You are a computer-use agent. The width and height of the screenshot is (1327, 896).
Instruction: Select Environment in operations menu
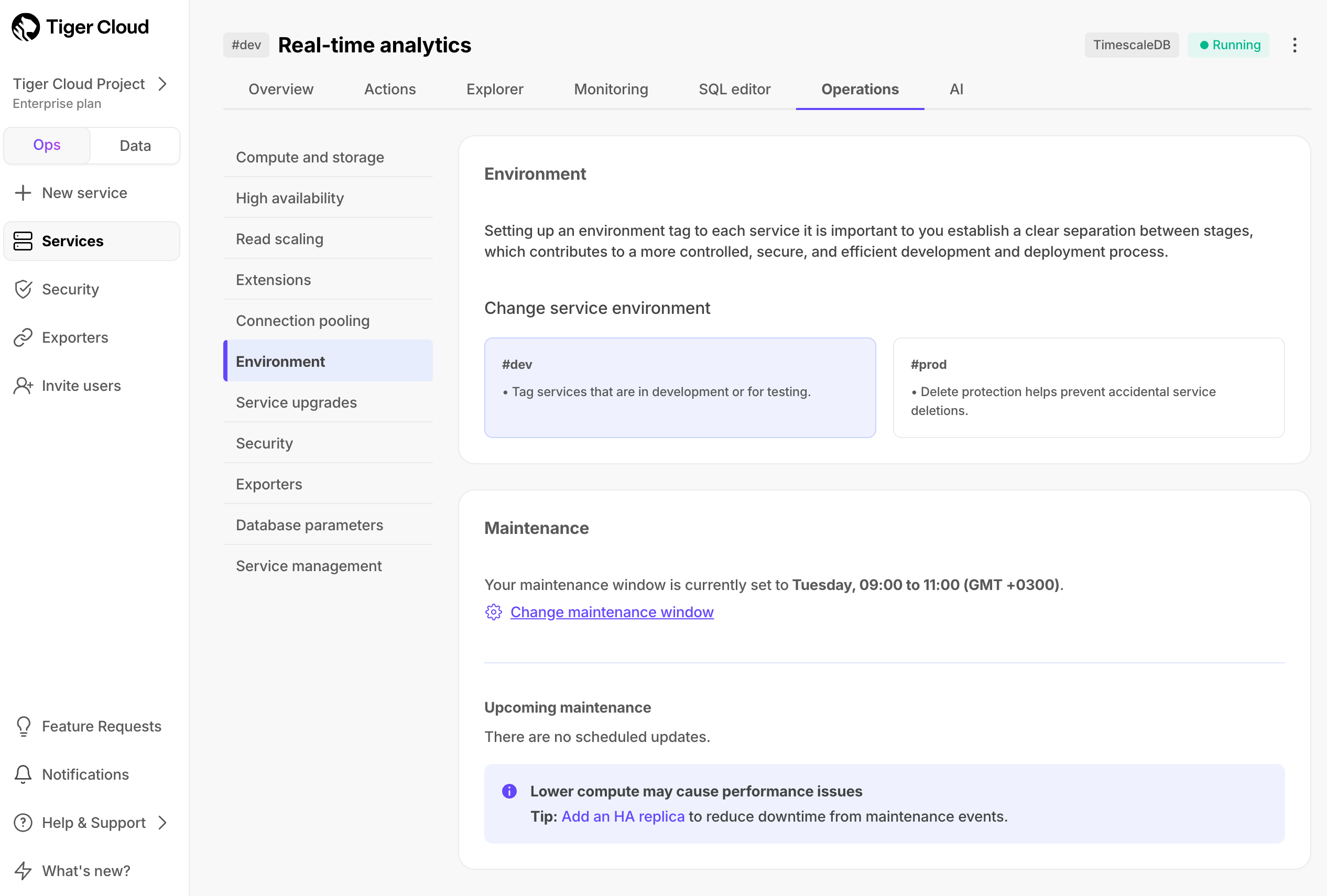tap(328, 361)
